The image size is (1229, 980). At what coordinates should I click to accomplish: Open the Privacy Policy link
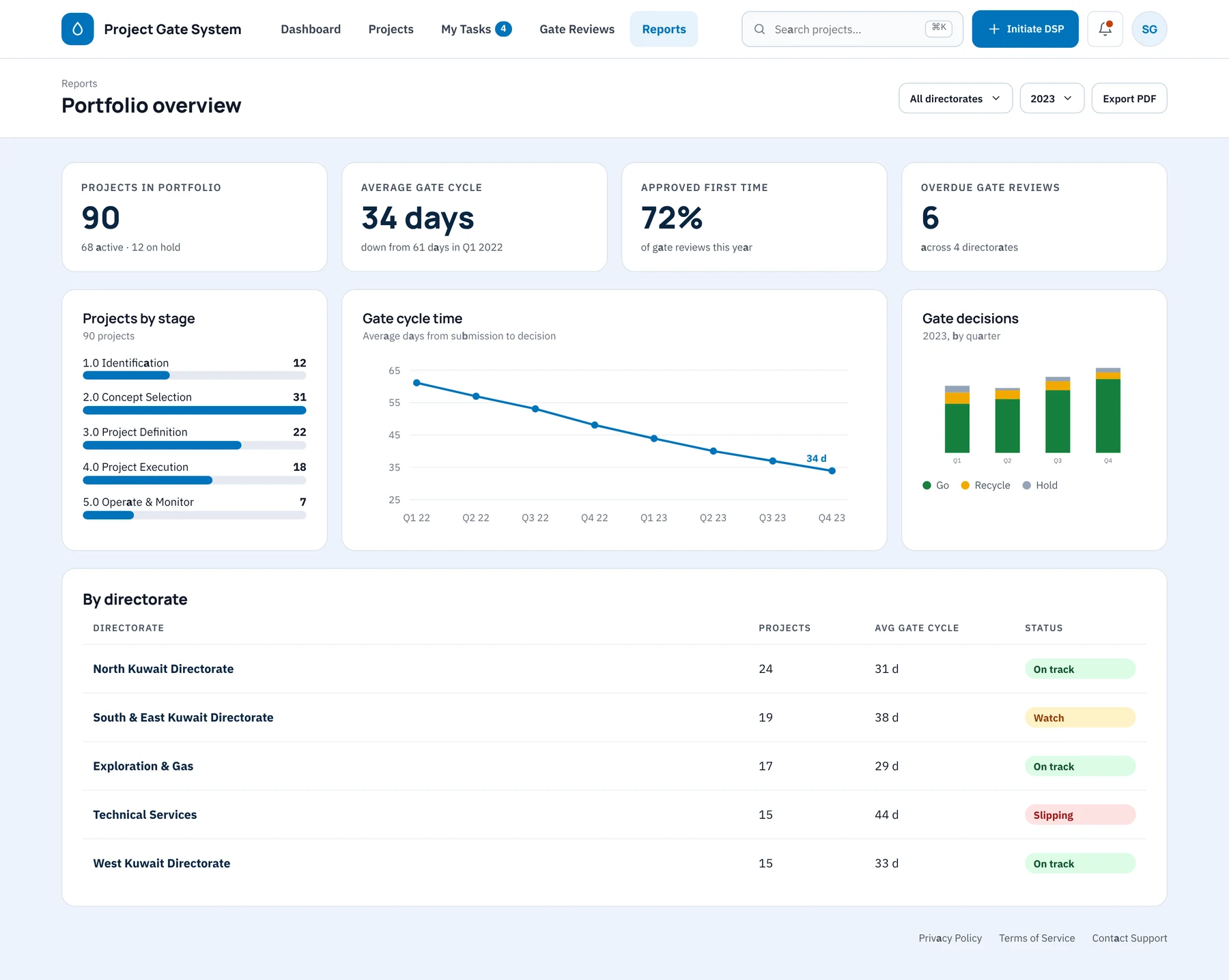950,938
